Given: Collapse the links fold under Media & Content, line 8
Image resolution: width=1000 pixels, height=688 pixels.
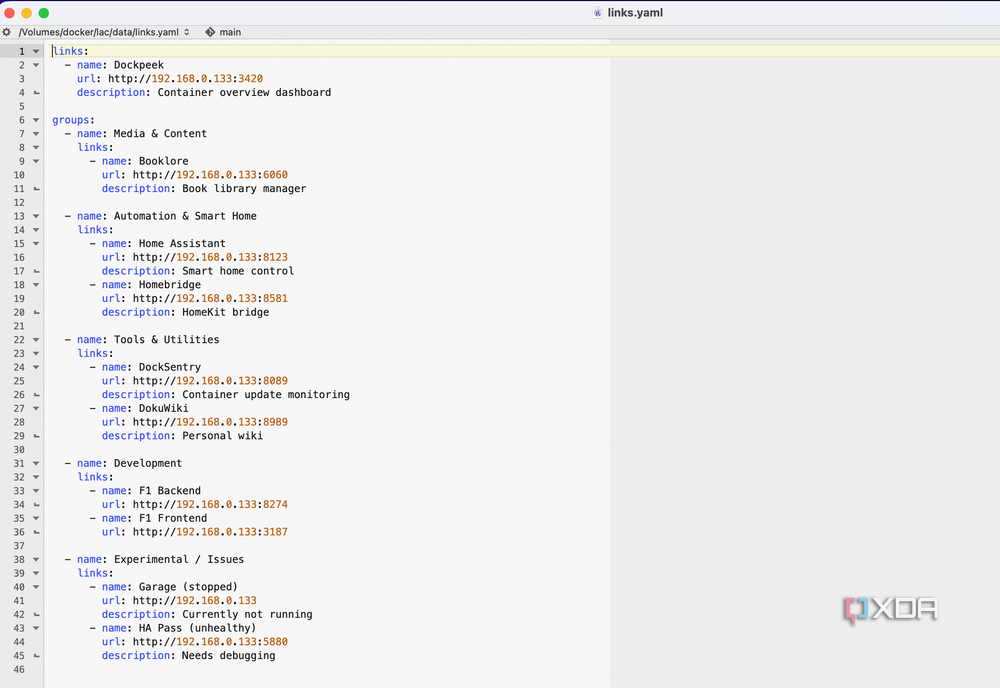Looking at the screenshot, I should (36, 147).
